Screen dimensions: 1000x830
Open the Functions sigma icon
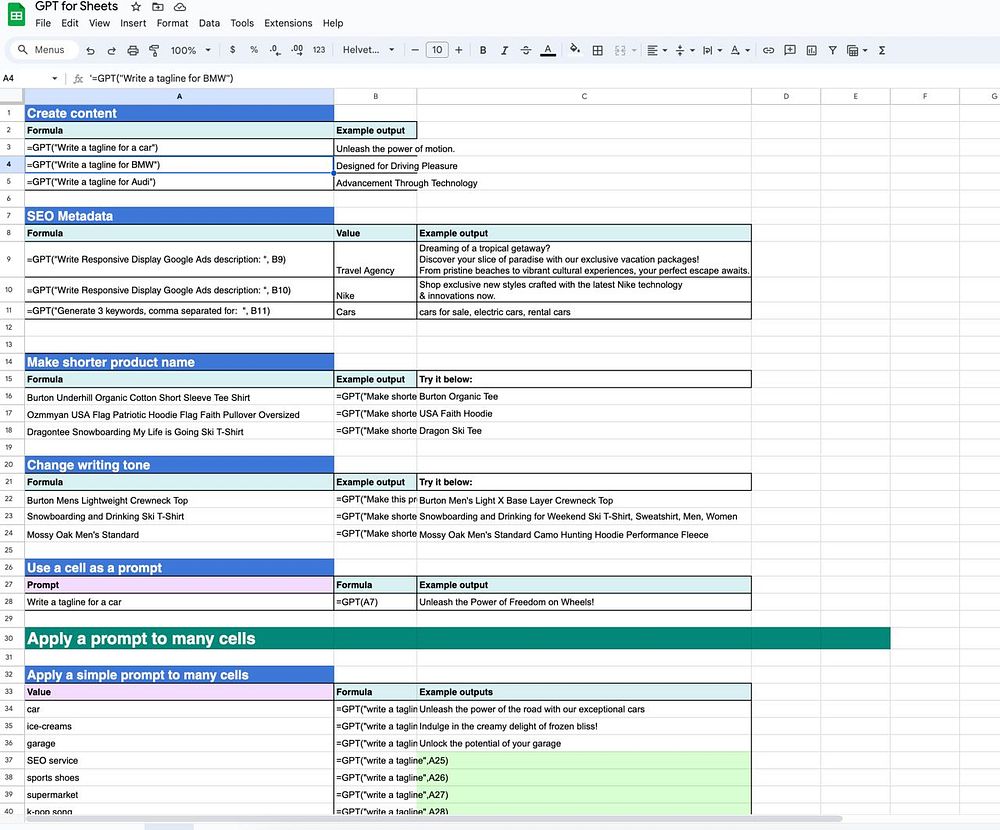(x=881, y=50)
